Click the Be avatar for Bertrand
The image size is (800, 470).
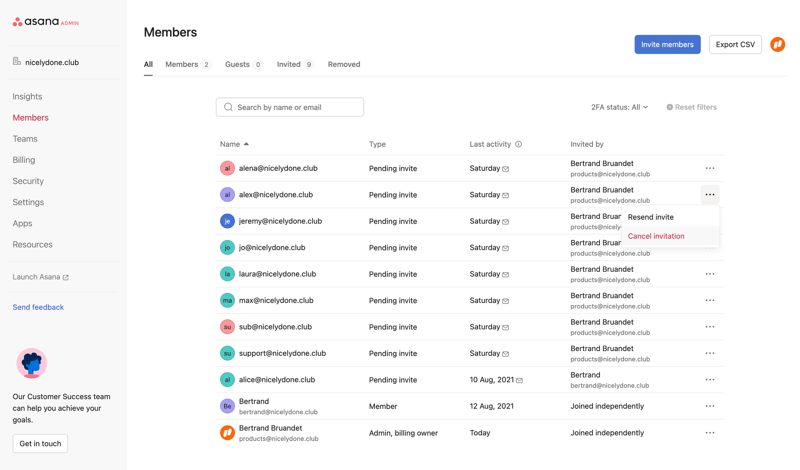pyautogui.click(x=227, y=406)
